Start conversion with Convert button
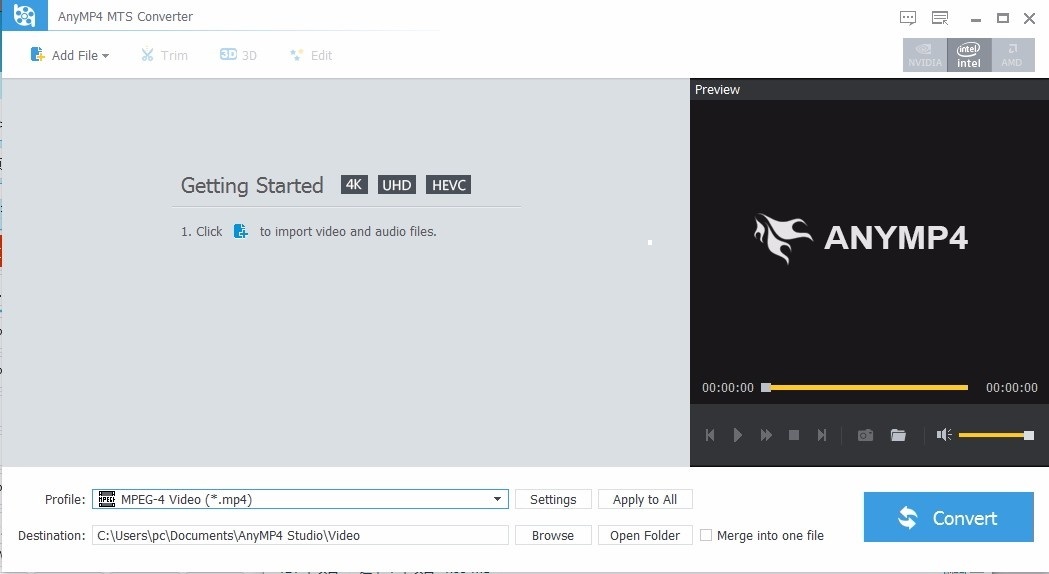The width and height of the screenshot is (1049, 574). [949, 517]
